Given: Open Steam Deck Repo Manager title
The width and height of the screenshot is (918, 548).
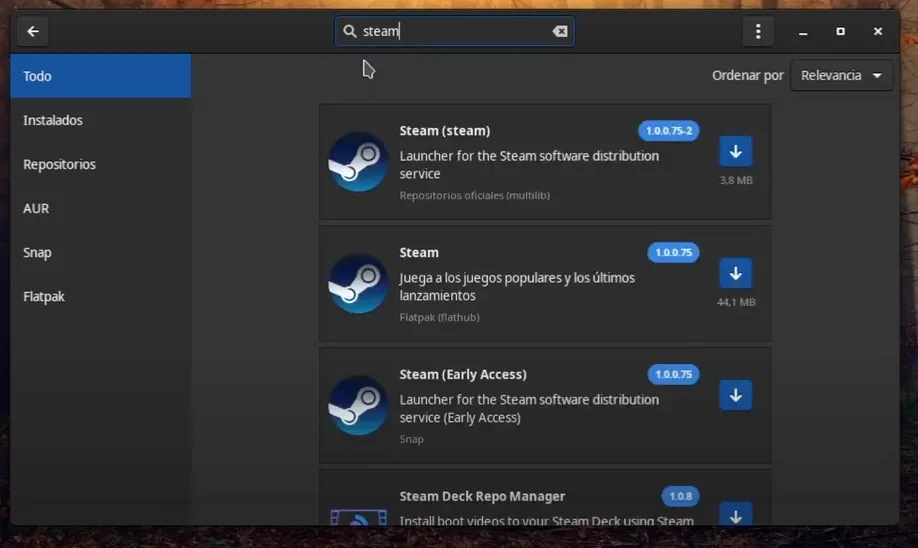Looking at the screenshot, I should pos(482,496).
